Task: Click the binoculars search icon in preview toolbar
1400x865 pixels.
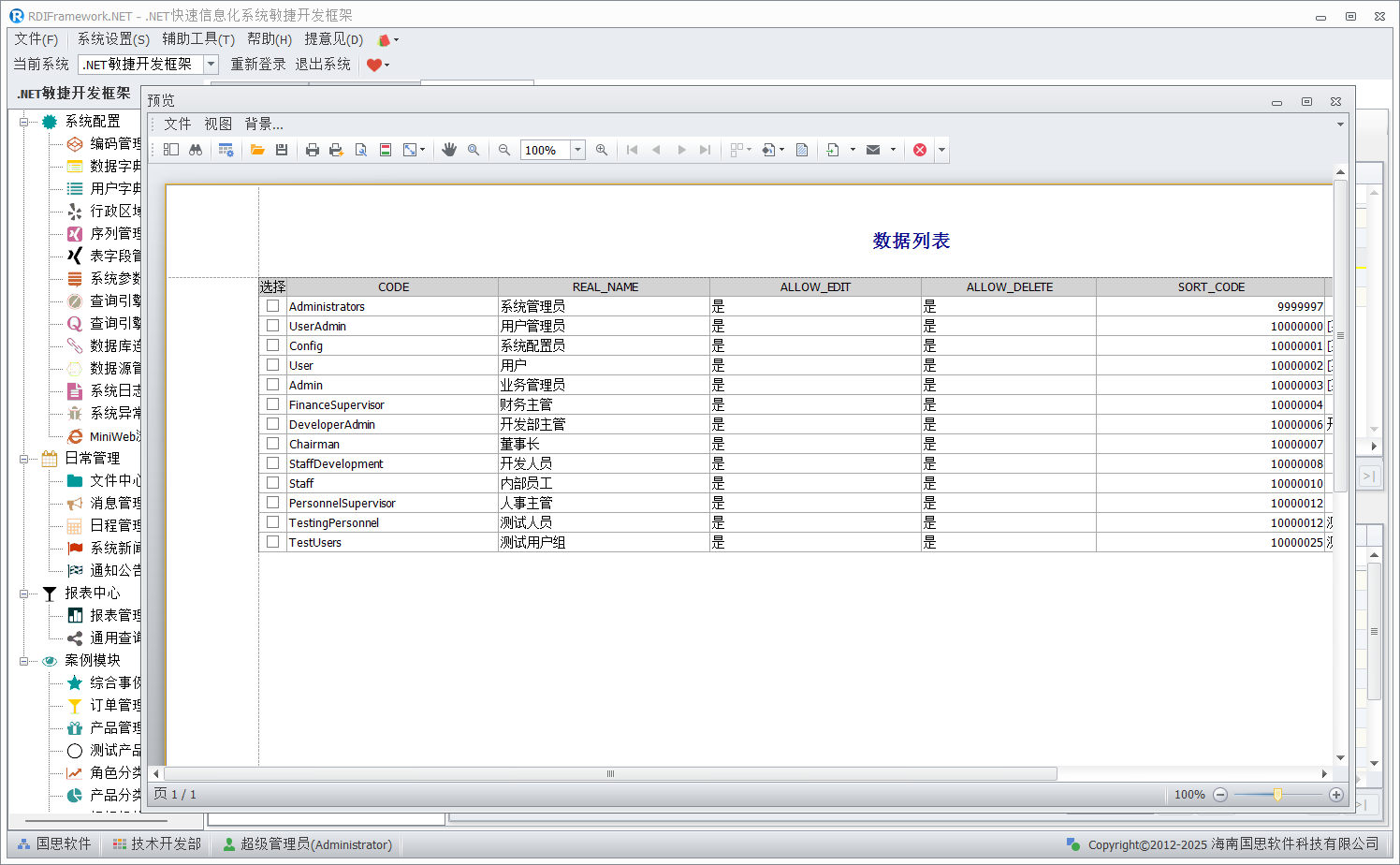Action: 196,150
